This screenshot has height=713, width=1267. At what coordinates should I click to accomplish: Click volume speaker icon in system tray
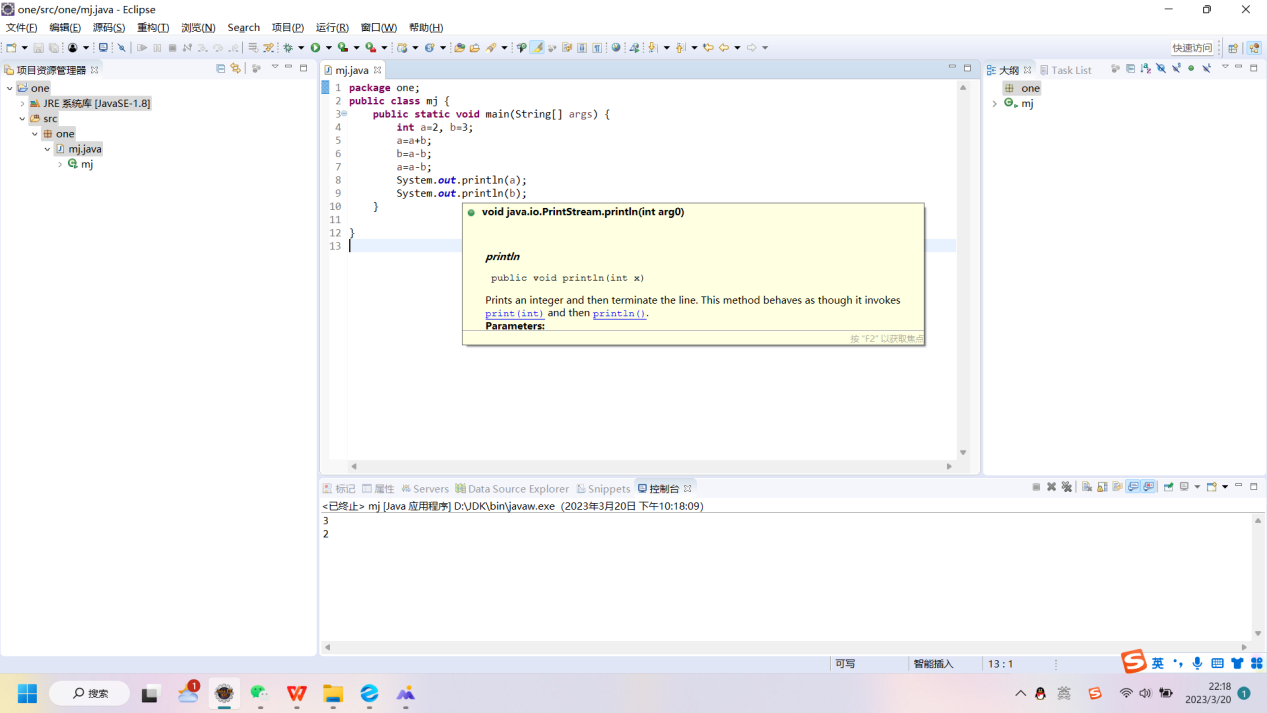pyautogui.click(x=1145, y=693)
